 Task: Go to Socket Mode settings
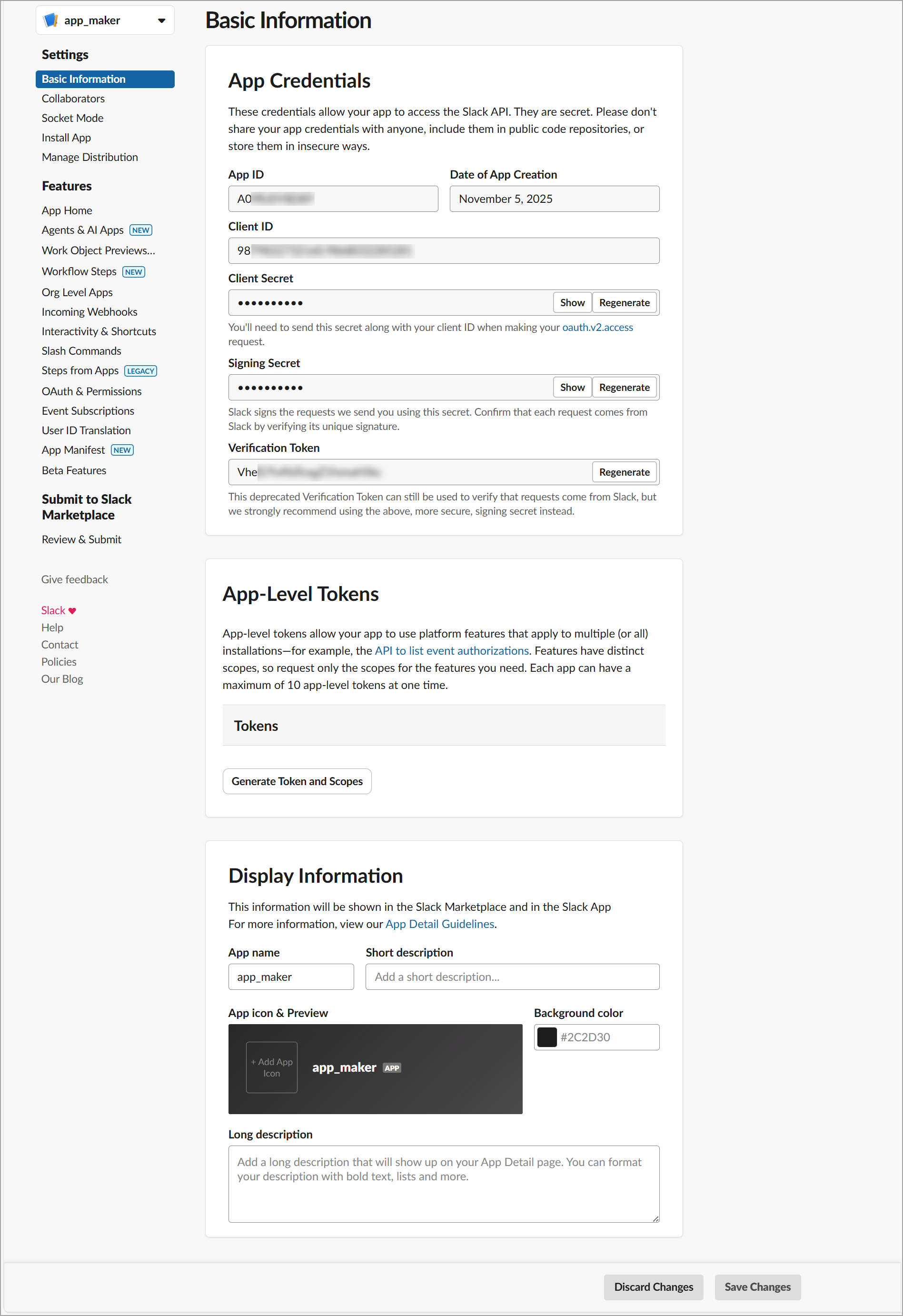(x=72, y=118)
